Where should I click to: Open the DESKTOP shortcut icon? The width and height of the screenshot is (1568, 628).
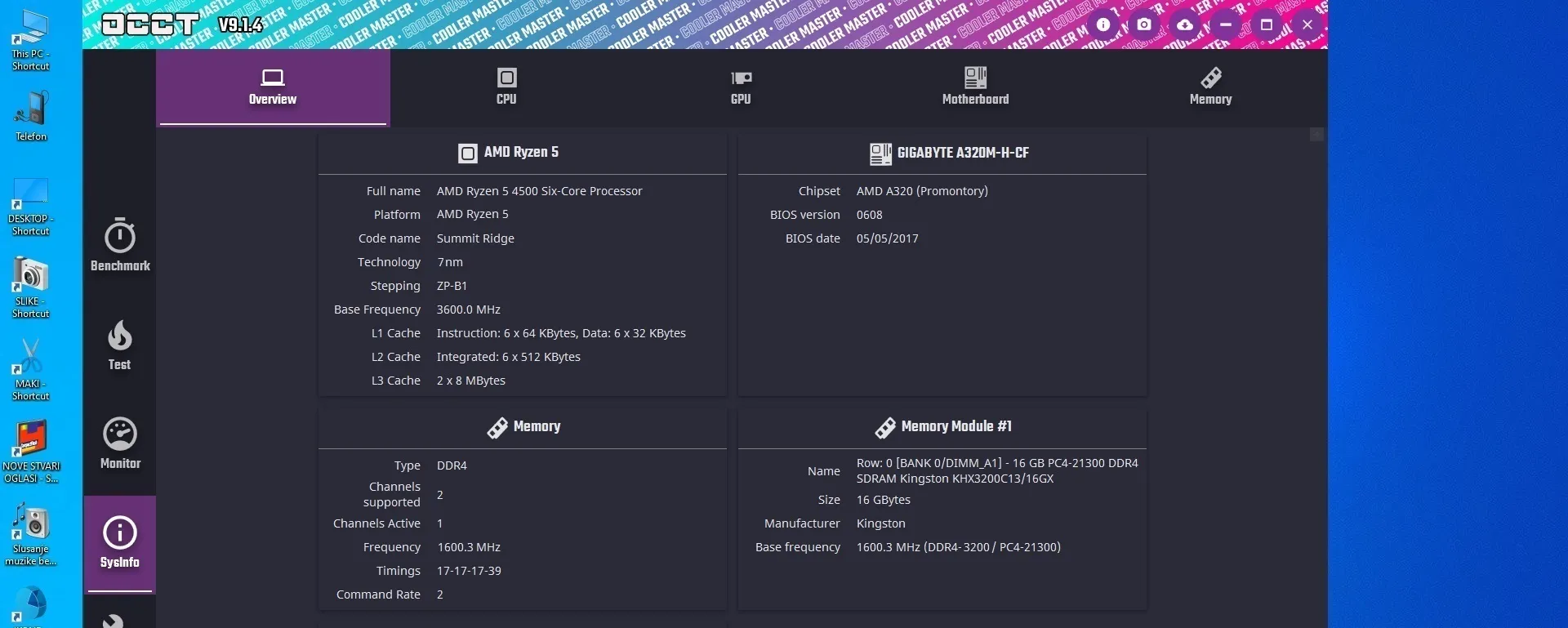click(x=30, y=207)
